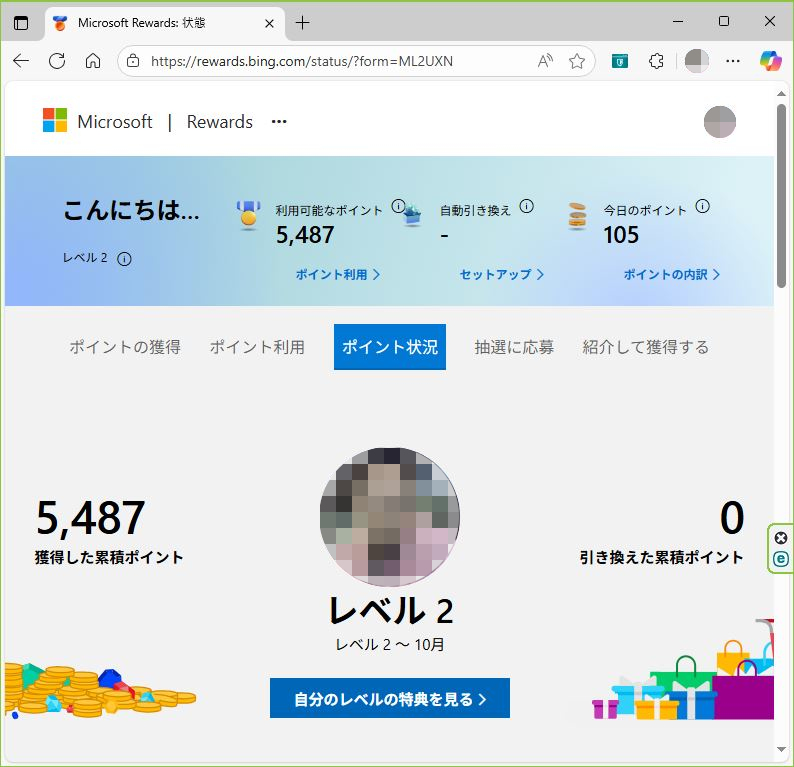Click the green e icon on side widget
794x767 pixels.
[x=781, y=559]
